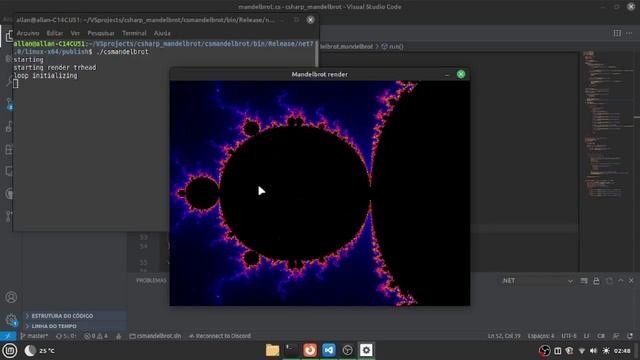Open the Arquivo menu in the terminal
The height and width of the screenshot is (360, 640).
[x=28, y=33]
